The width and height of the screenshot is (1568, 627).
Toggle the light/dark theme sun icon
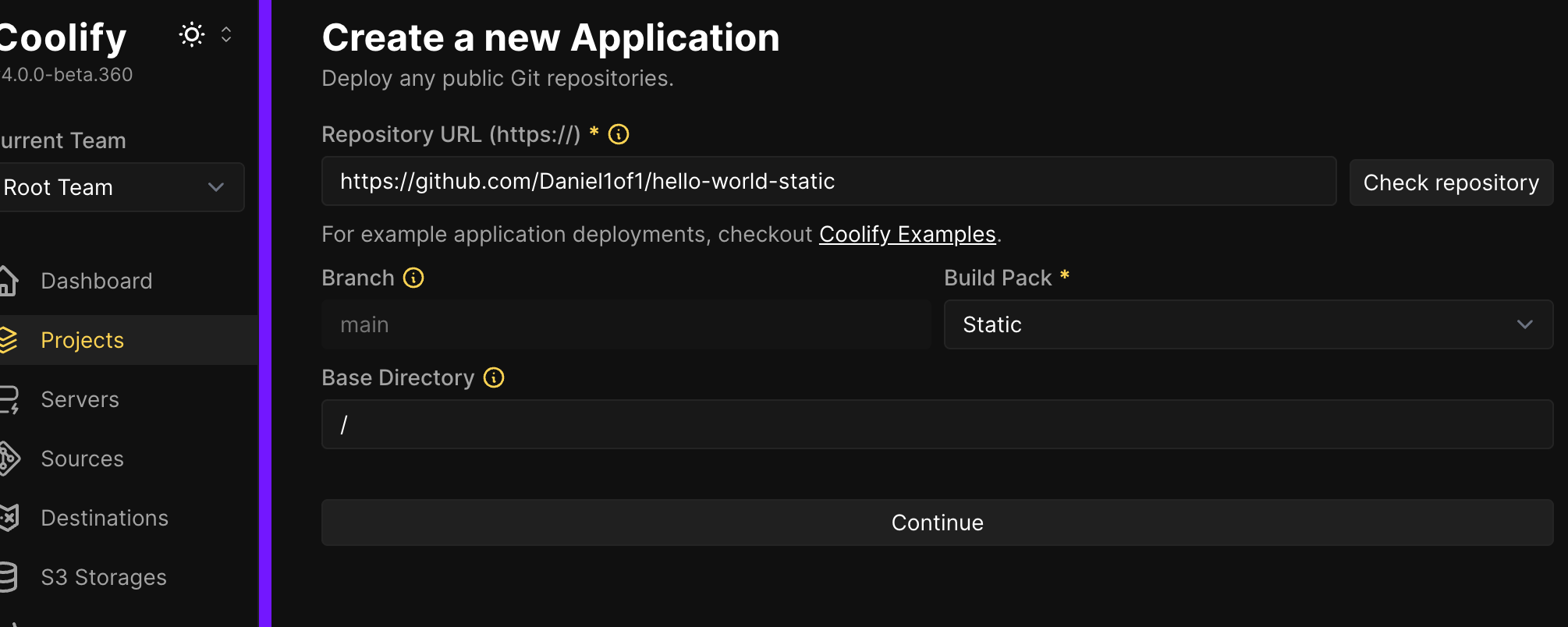[x=192, y=34]
